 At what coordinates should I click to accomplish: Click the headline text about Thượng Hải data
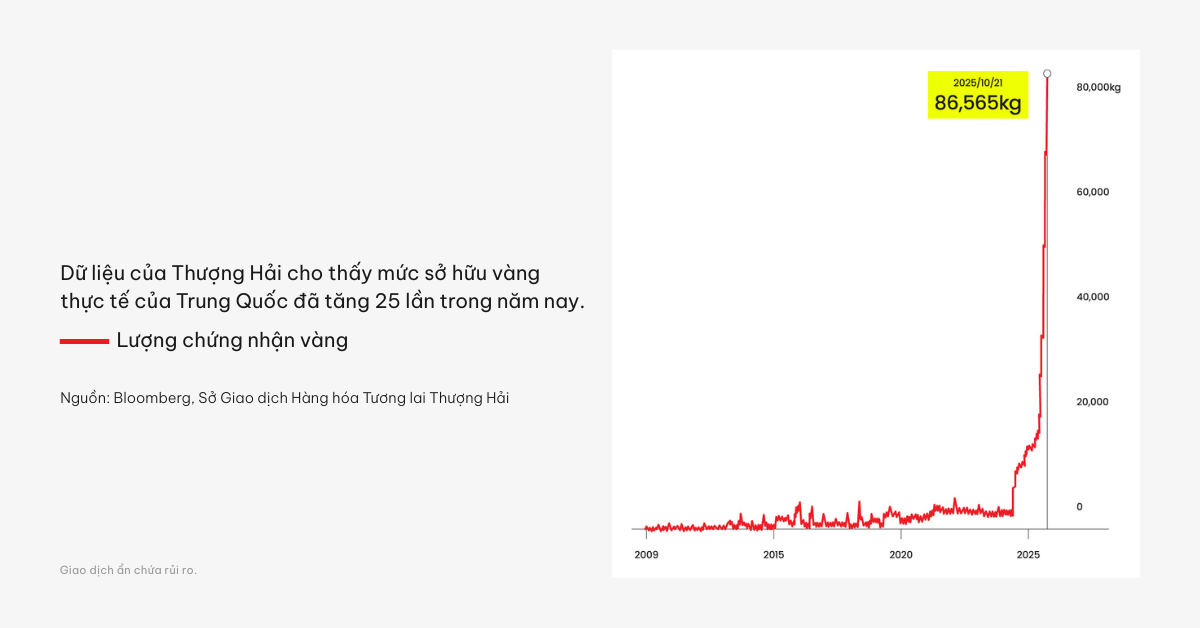tap(322, 287)
